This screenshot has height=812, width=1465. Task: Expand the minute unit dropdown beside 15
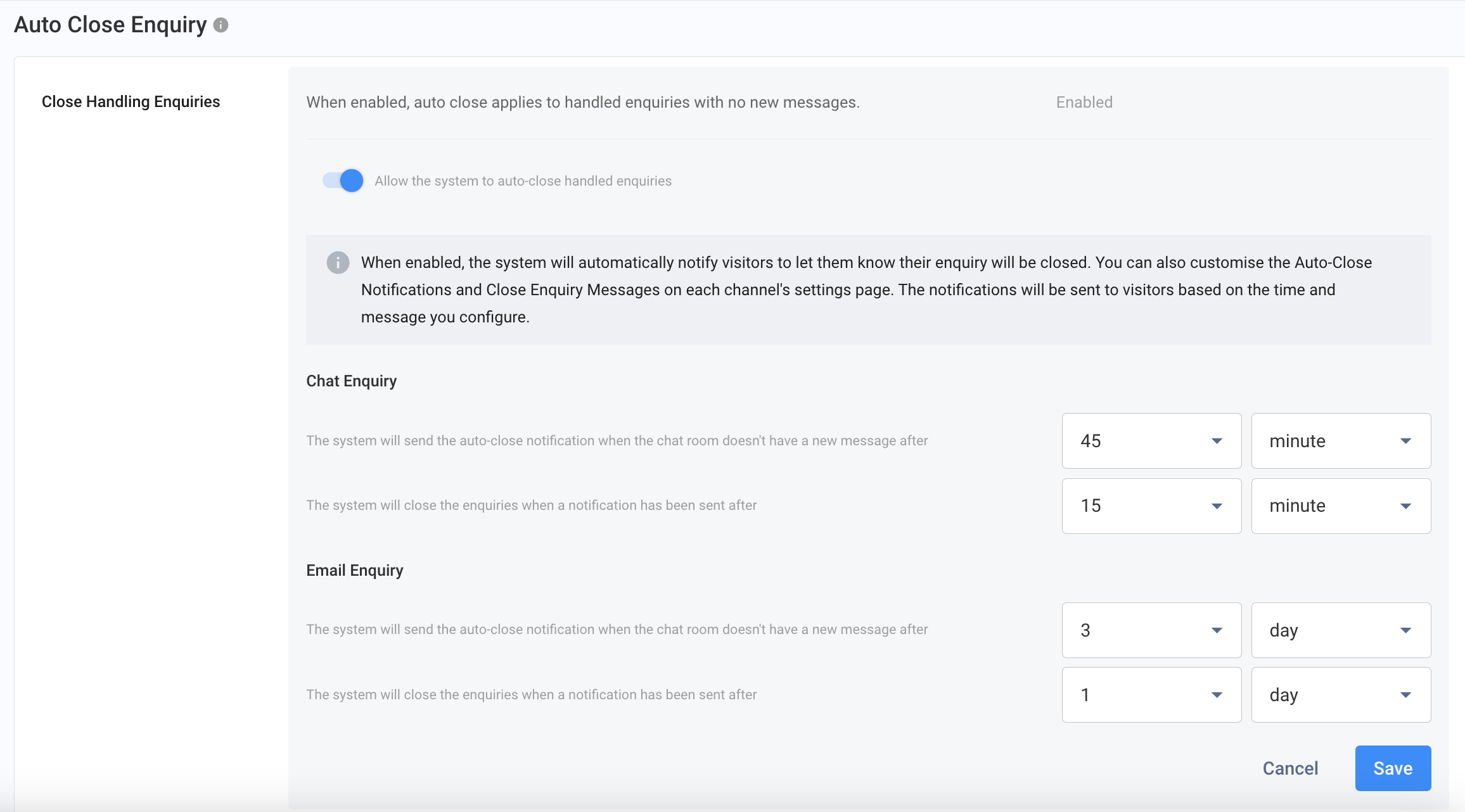[1340, 505]
